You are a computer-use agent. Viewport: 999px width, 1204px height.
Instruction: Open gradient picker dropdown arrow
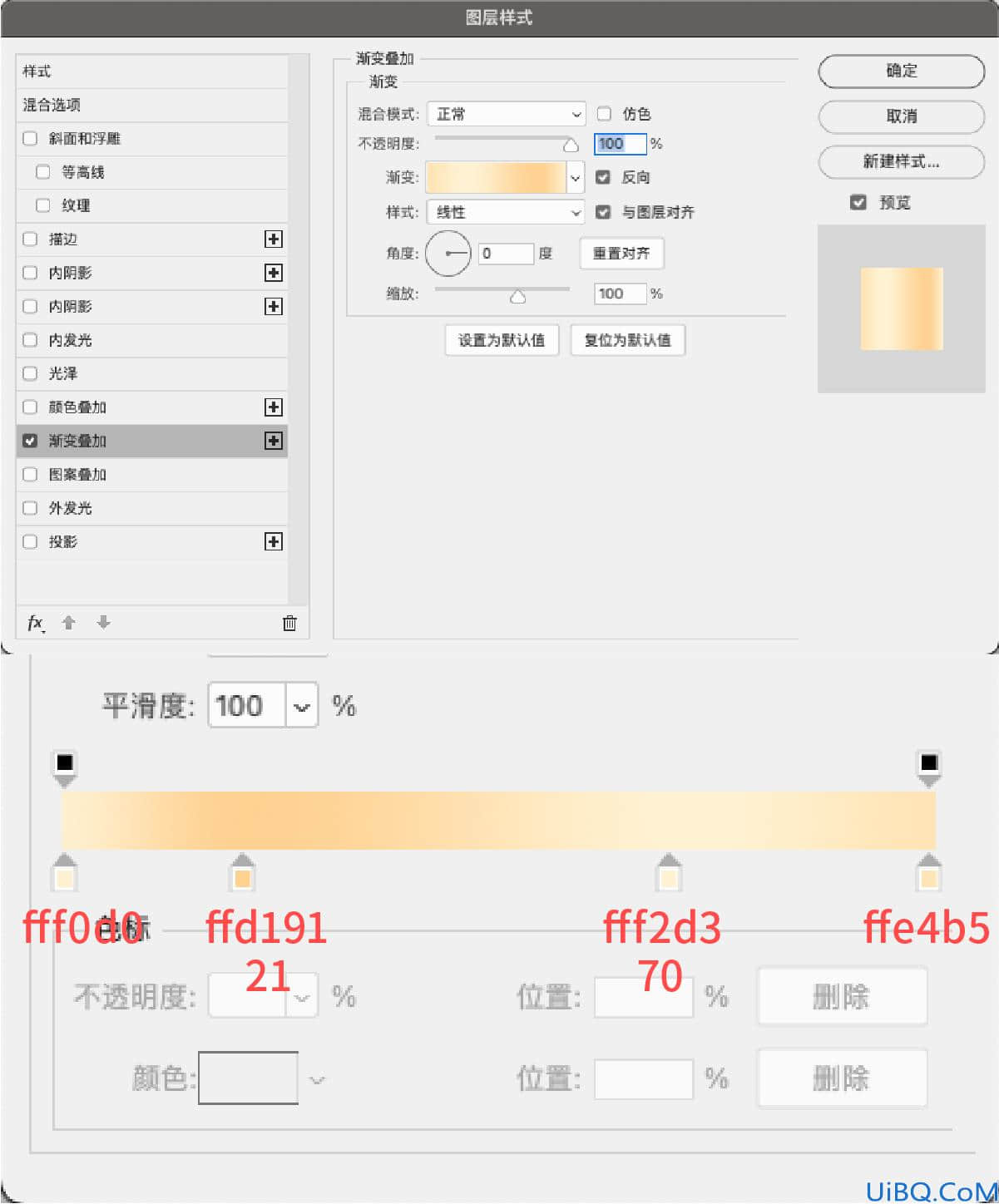(x=576, y=177)
